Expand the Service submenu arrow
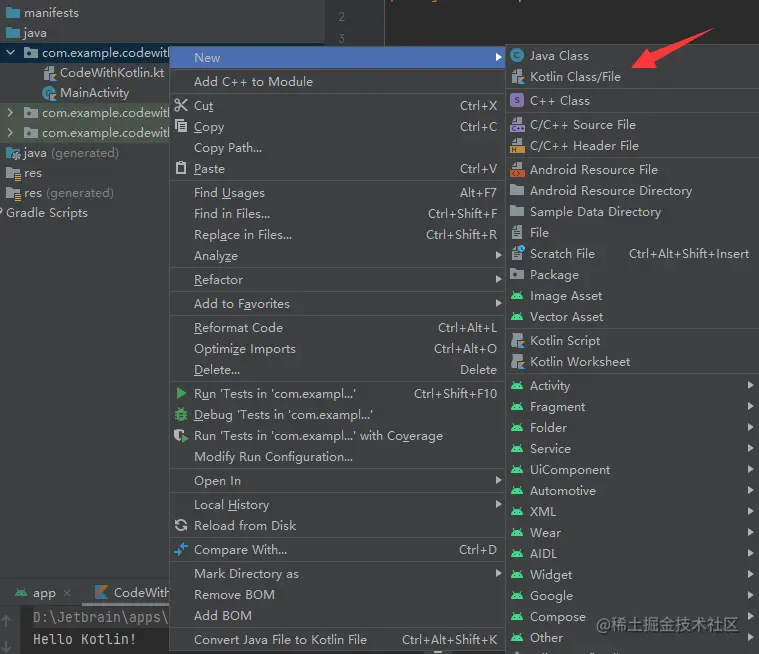Image resolution: width=759 pixels, height=654 pixels. pyautogui.click(x=750, y=448)
